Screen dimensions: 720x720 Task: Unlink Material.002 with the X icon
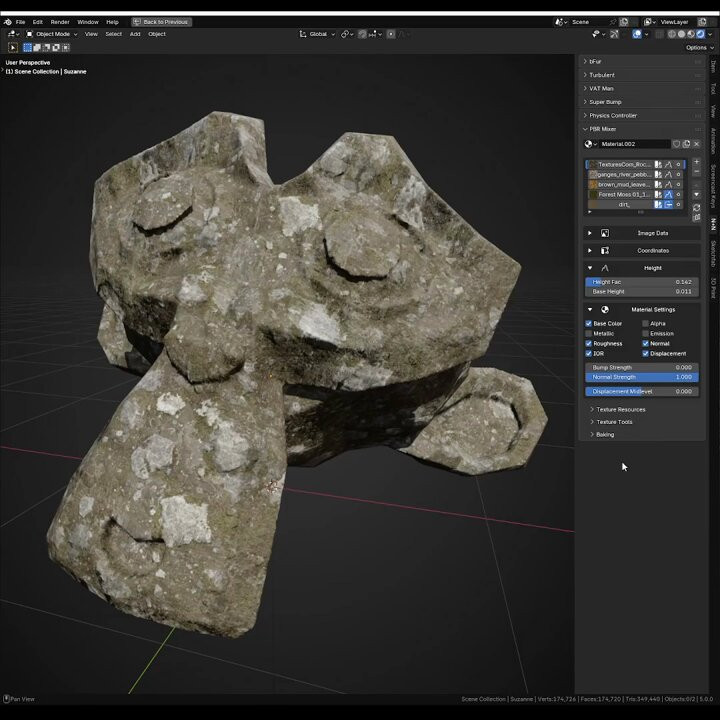[x=696, y=144]
